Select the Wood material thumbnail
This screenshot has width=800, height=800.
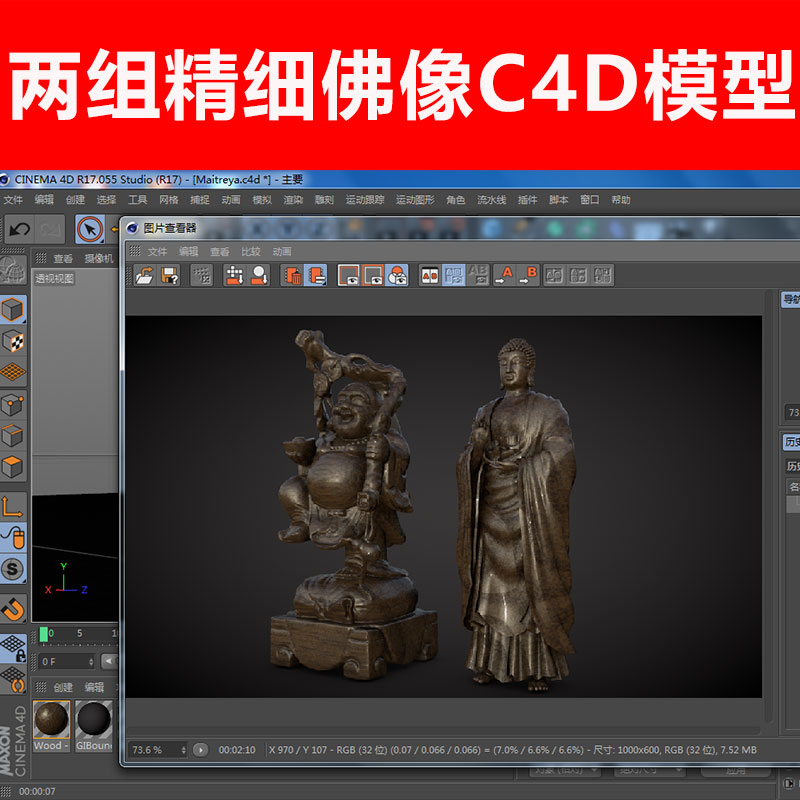(52, 718)
